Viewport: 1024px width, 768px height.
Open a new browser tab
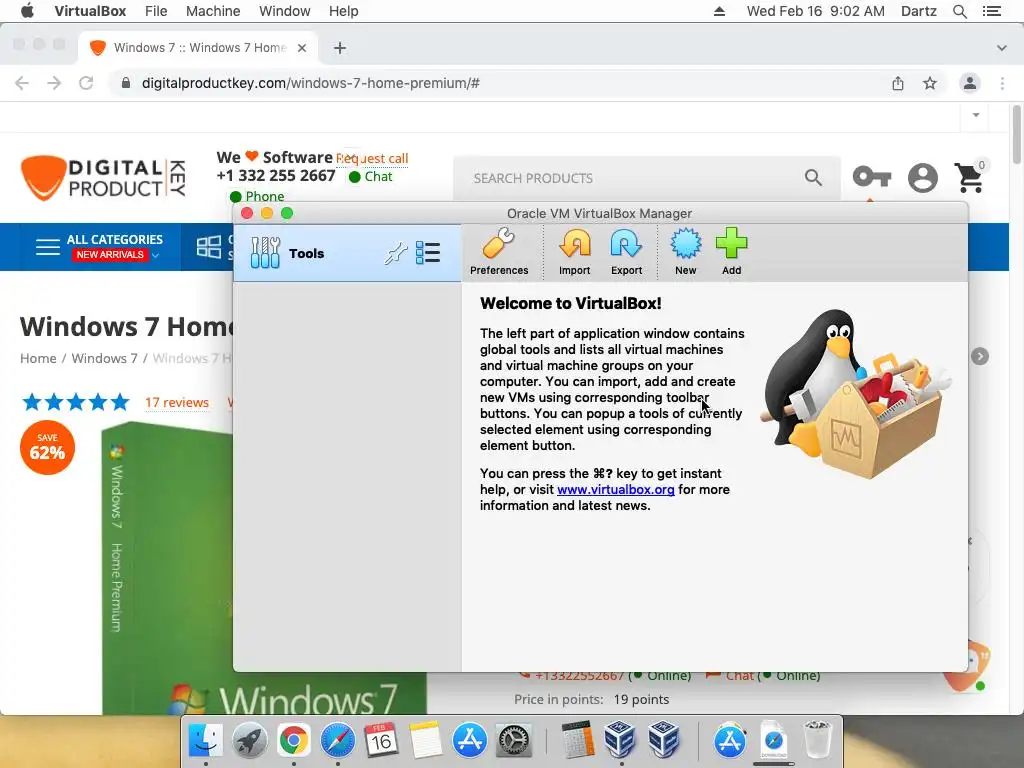tap(340, 48)
